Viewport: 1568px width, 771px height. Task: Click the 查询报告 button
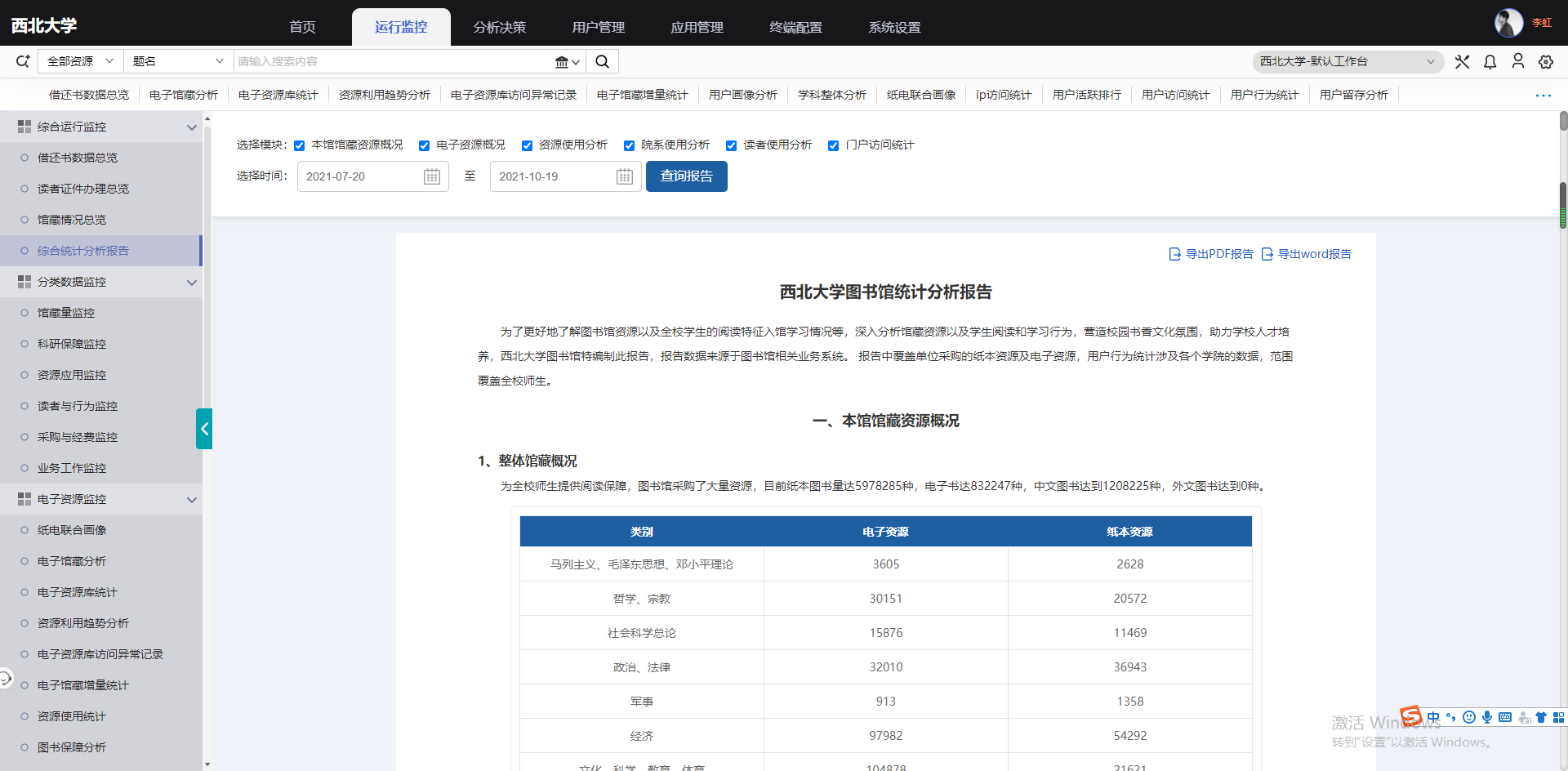tap(686, 176)
